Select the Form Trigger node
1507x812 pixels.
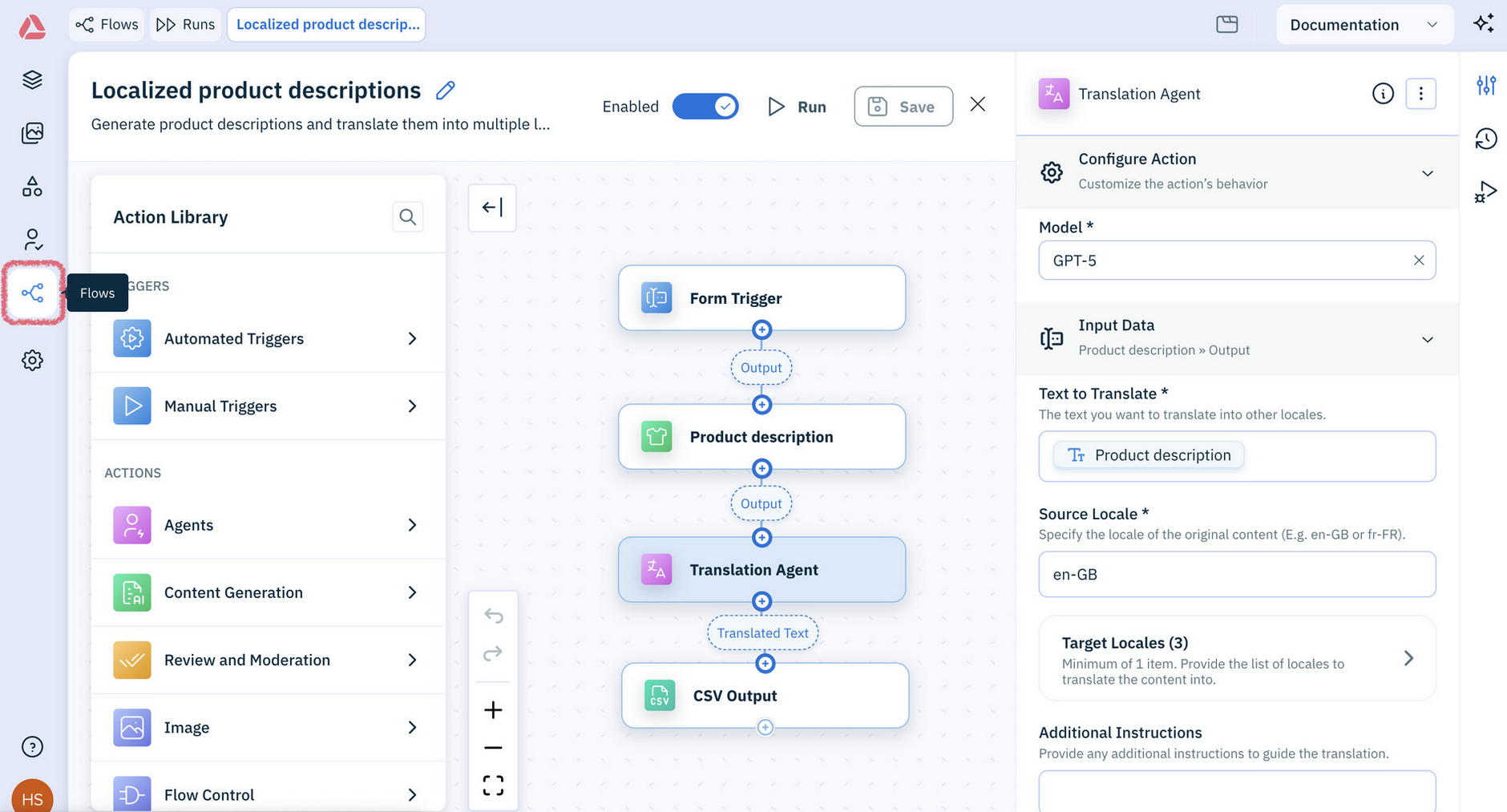pos(762,298)
